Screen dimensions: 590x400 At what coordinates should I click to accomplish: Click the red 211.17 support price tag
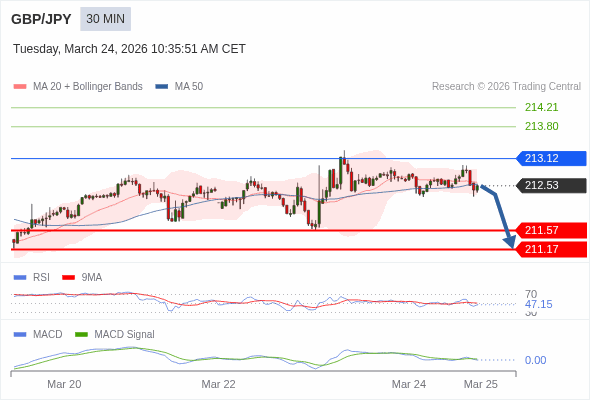pyautogui.click(x=551, y=249)
